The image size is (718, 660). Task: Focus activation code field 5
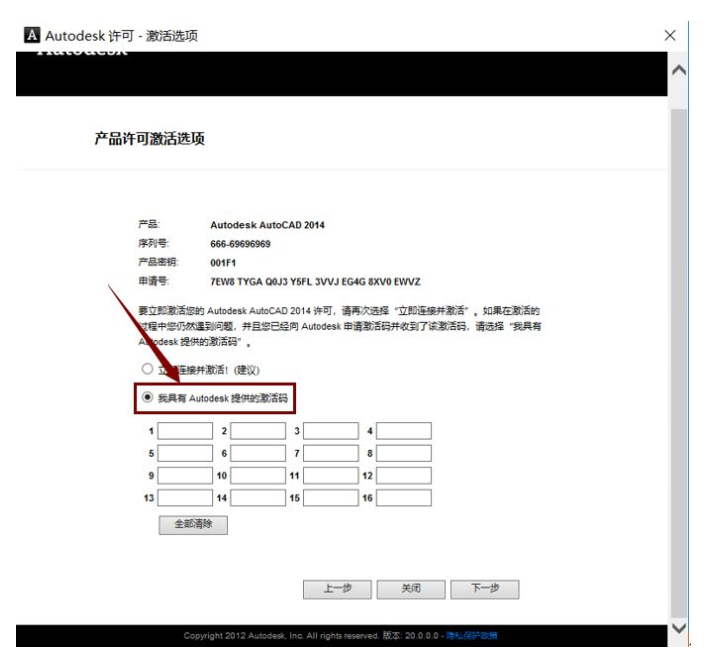185,453
